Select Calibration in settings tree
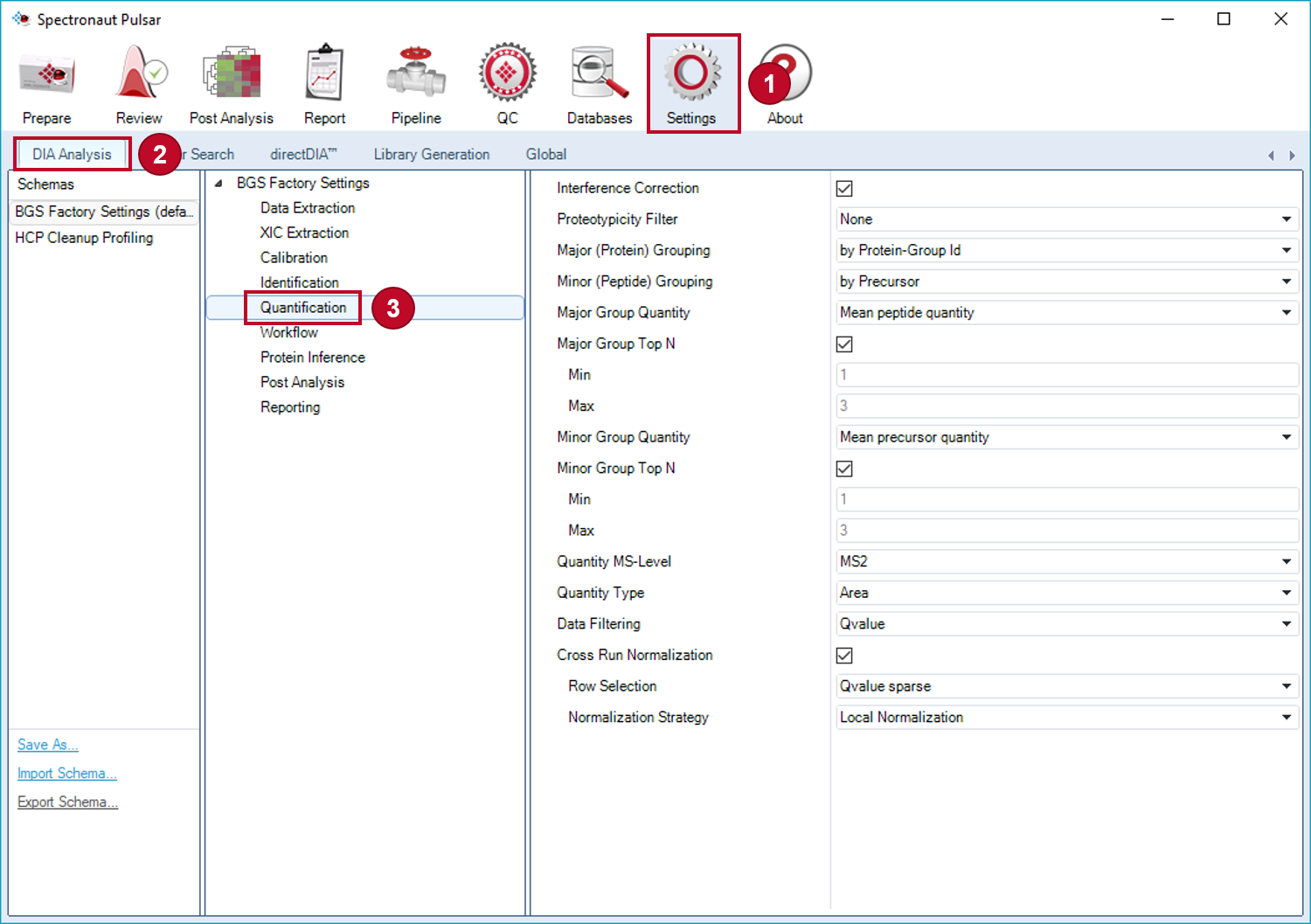 [x=294, y=258]
